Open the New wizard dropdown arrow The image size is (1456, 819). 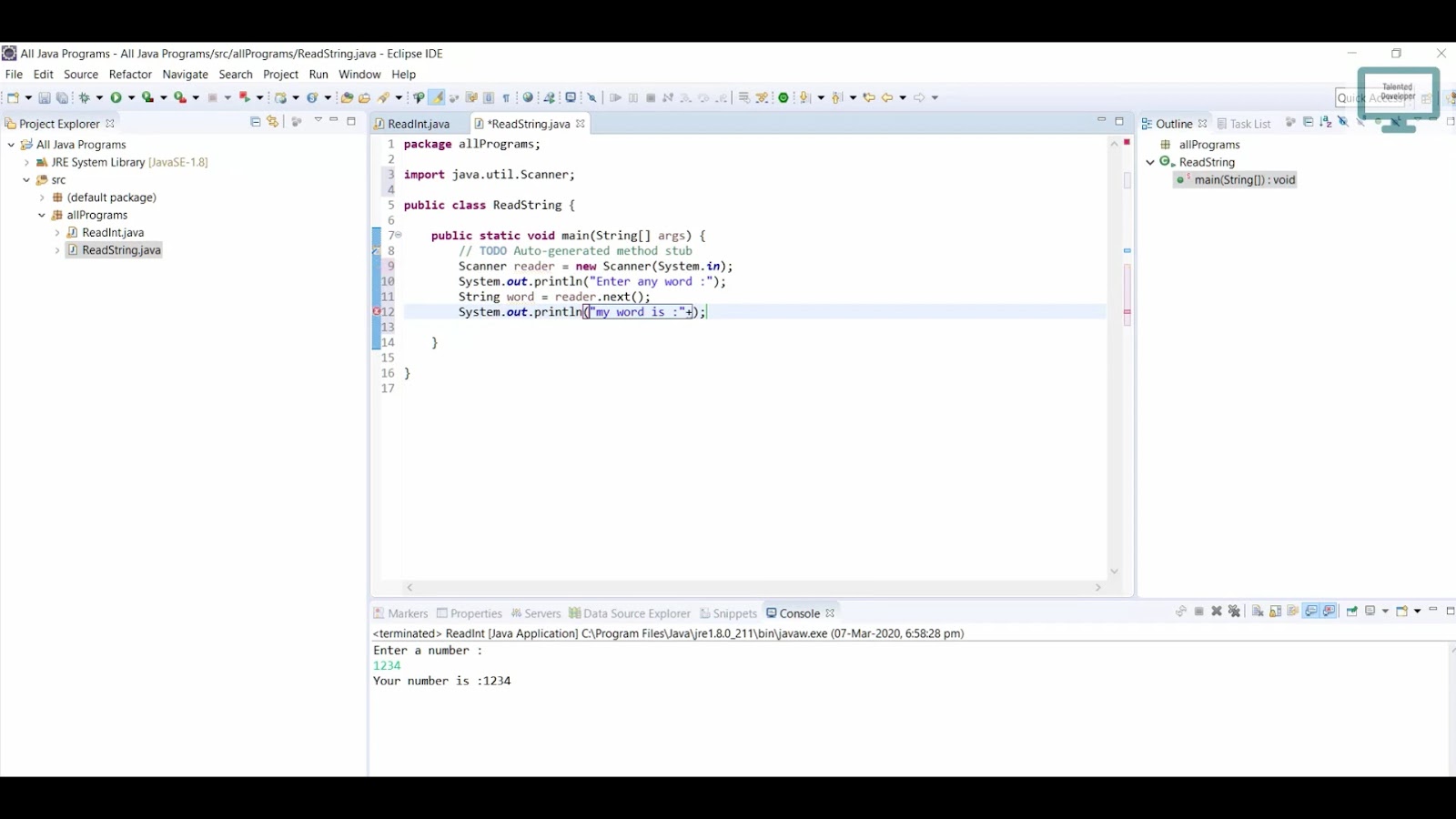tap(28, 97)
